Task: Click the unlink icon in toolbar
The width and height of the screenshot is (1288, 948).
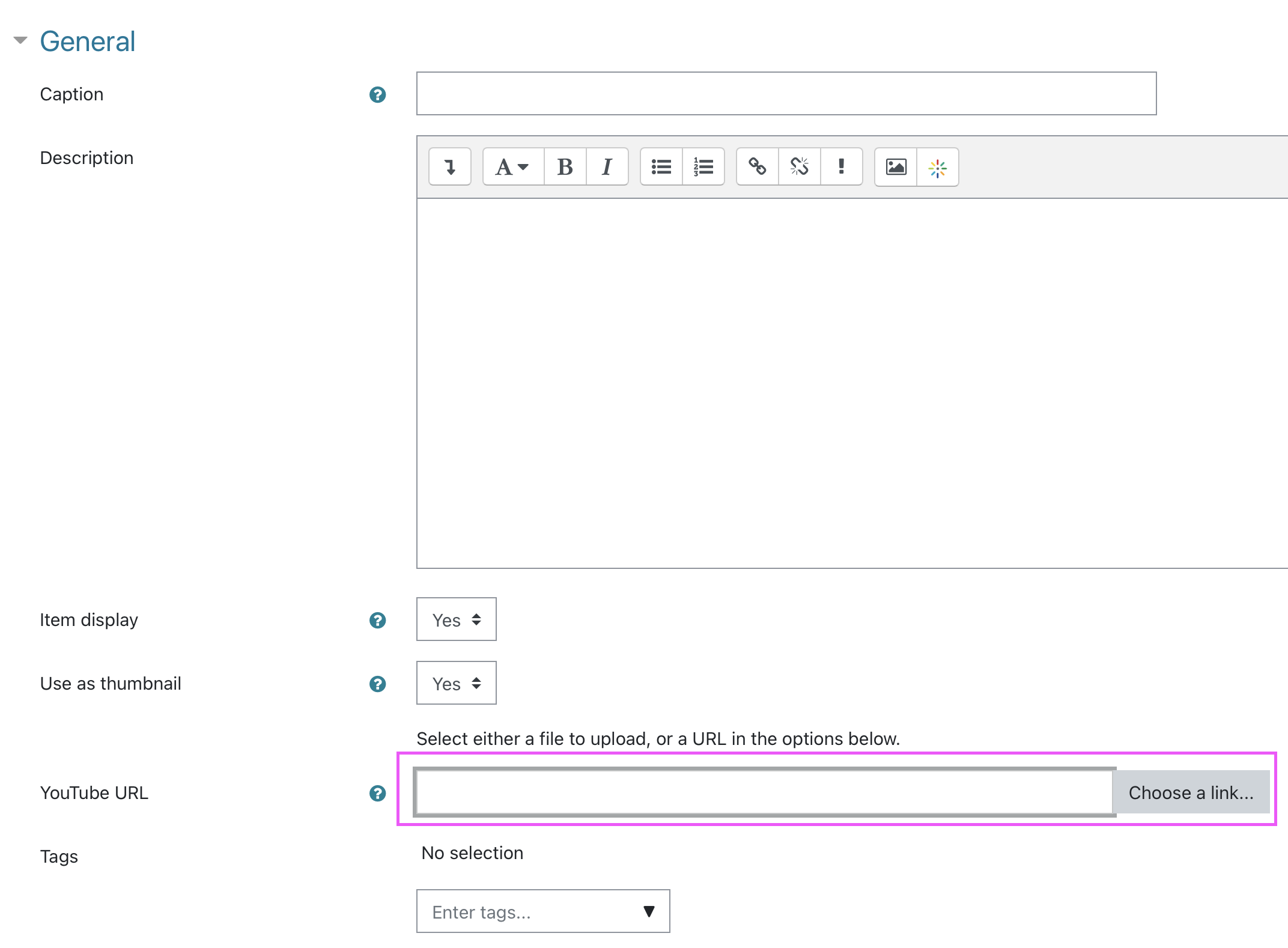Action: click(x=799, y=167)
